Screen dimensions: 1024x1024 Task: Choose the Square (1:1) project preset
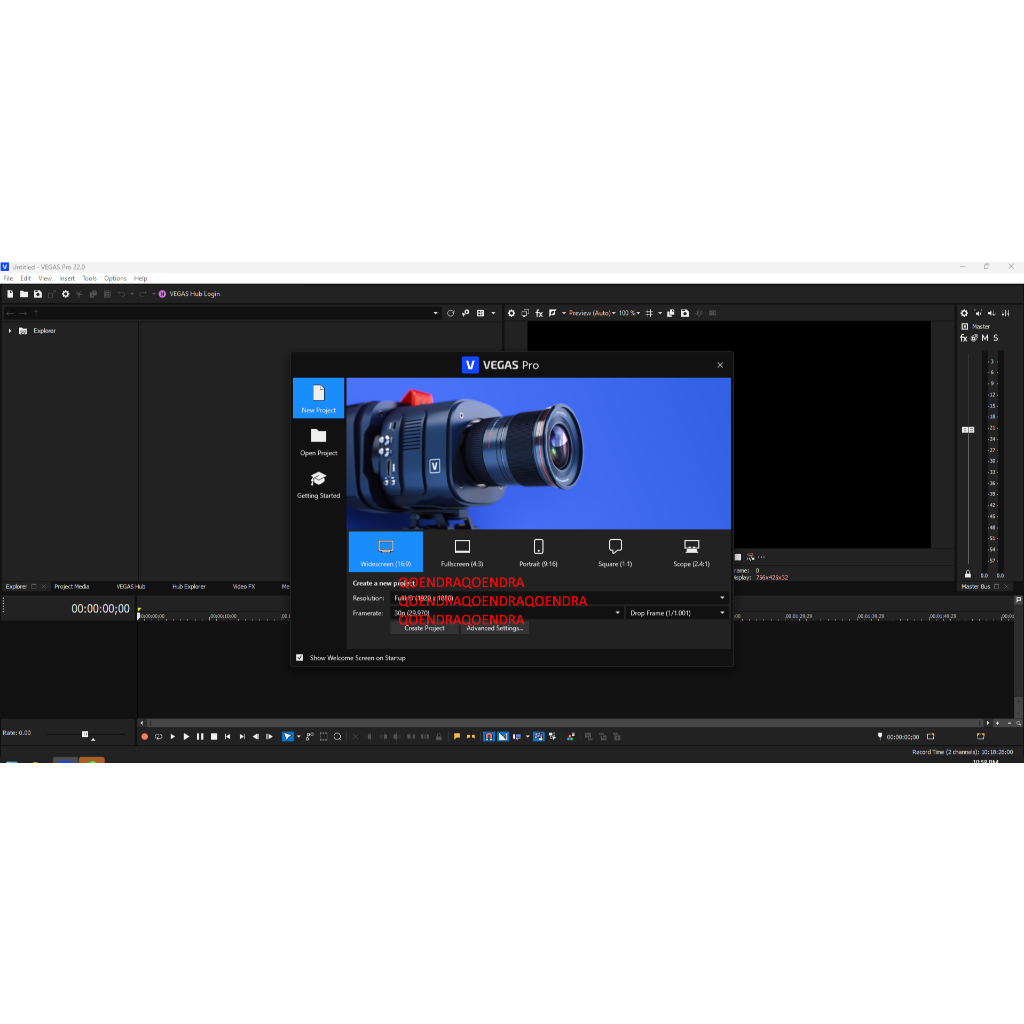click(x=615, y=547)
